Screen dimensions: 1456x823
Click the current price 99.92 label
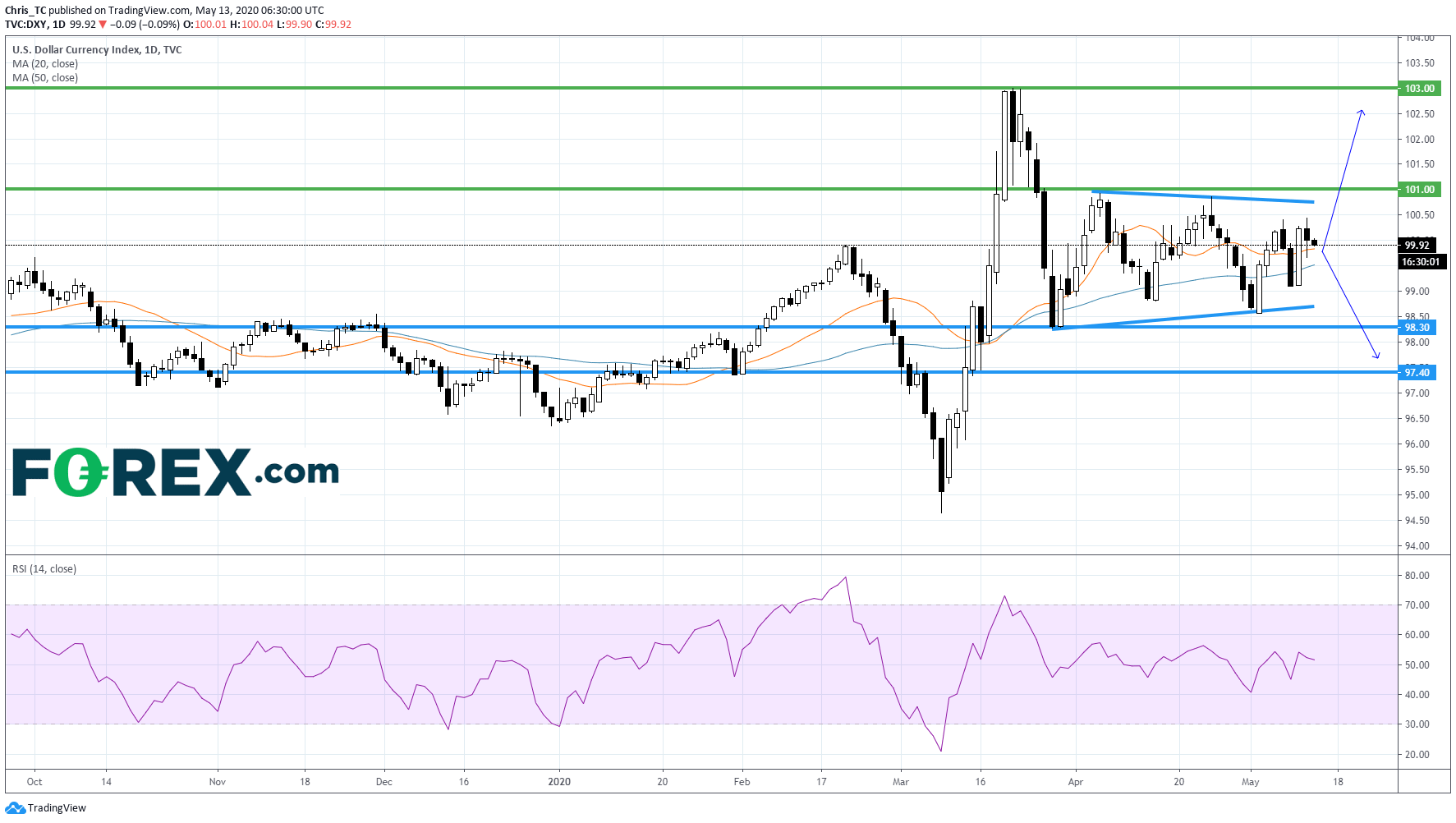[1417, 245]
